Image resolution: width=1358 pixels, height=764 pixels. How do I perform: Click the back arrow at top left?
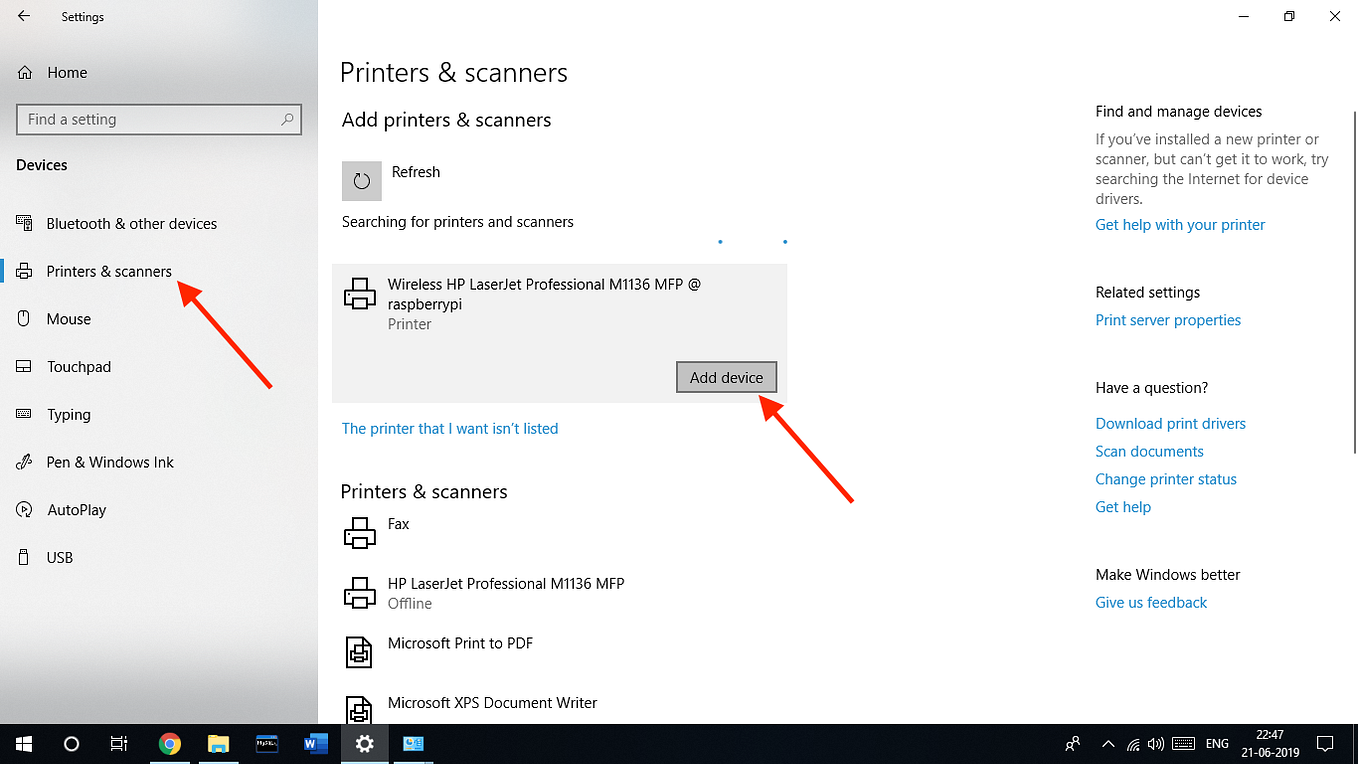[22, 16]
